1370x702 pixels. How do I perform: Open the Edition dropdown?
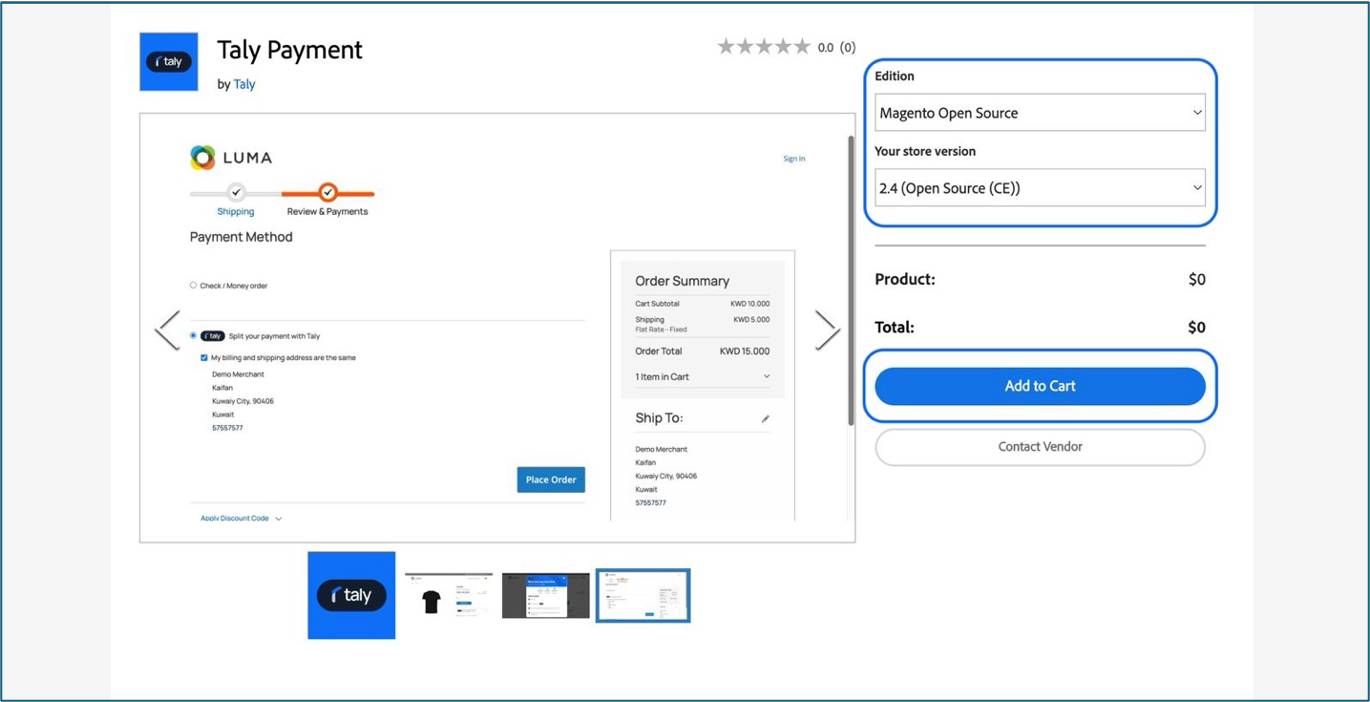[x=1040, y=113]
